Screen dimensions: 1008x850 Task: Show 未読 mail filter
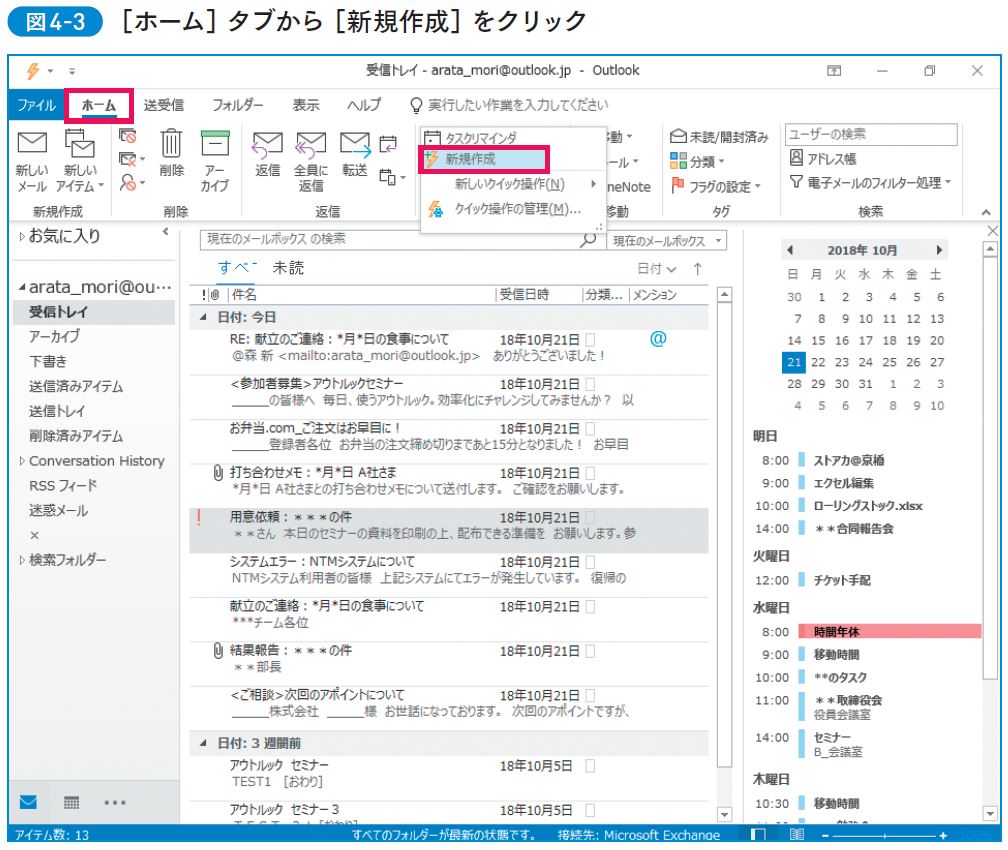pyautogui.click(x=288, y=267)
